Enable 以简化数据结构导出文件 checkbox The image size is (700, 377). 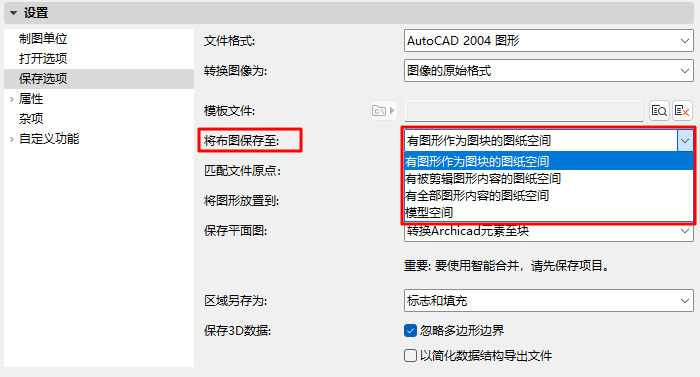410,356
